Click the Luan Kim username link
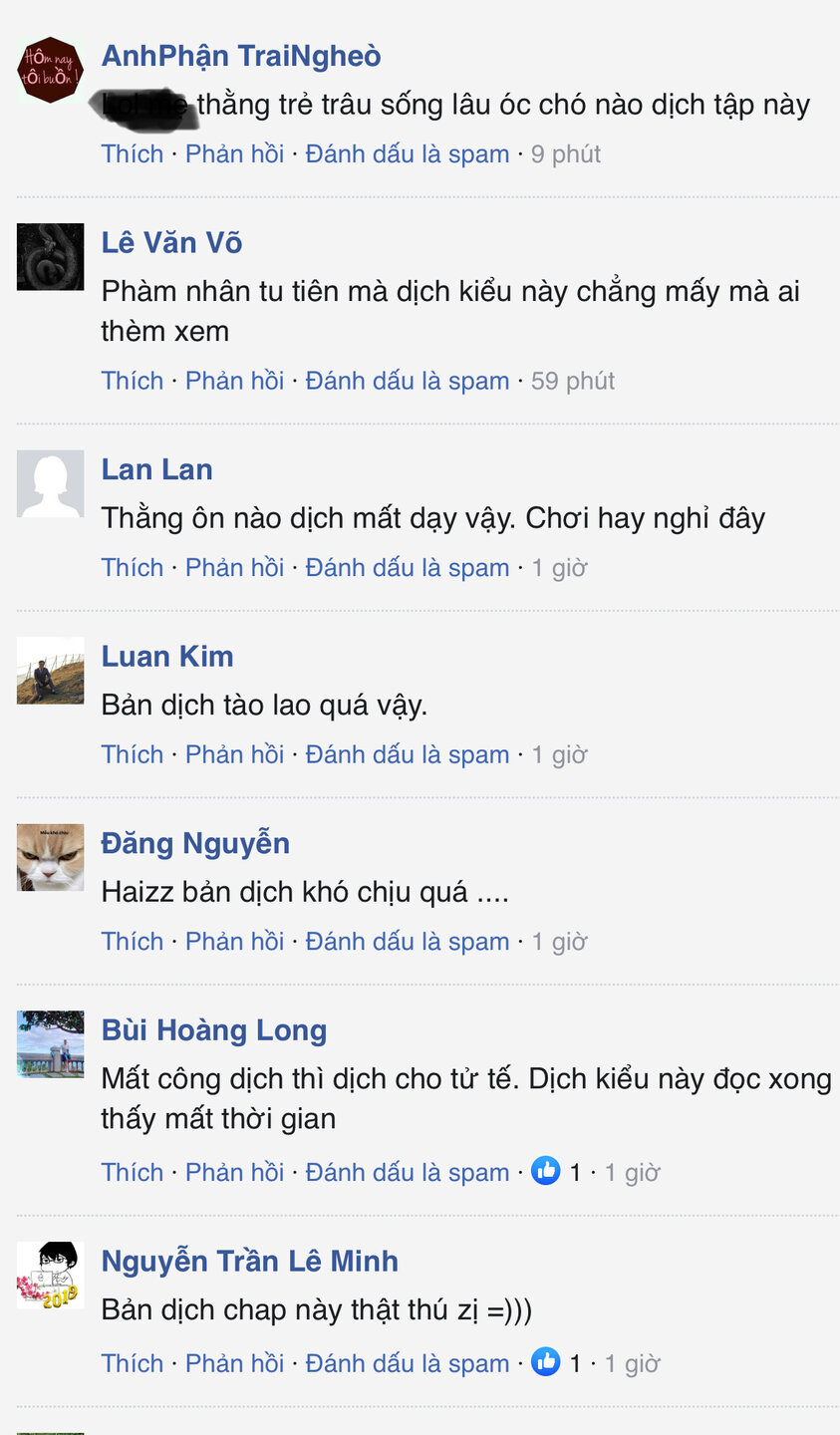840x1435 pixels. (167, 657)
